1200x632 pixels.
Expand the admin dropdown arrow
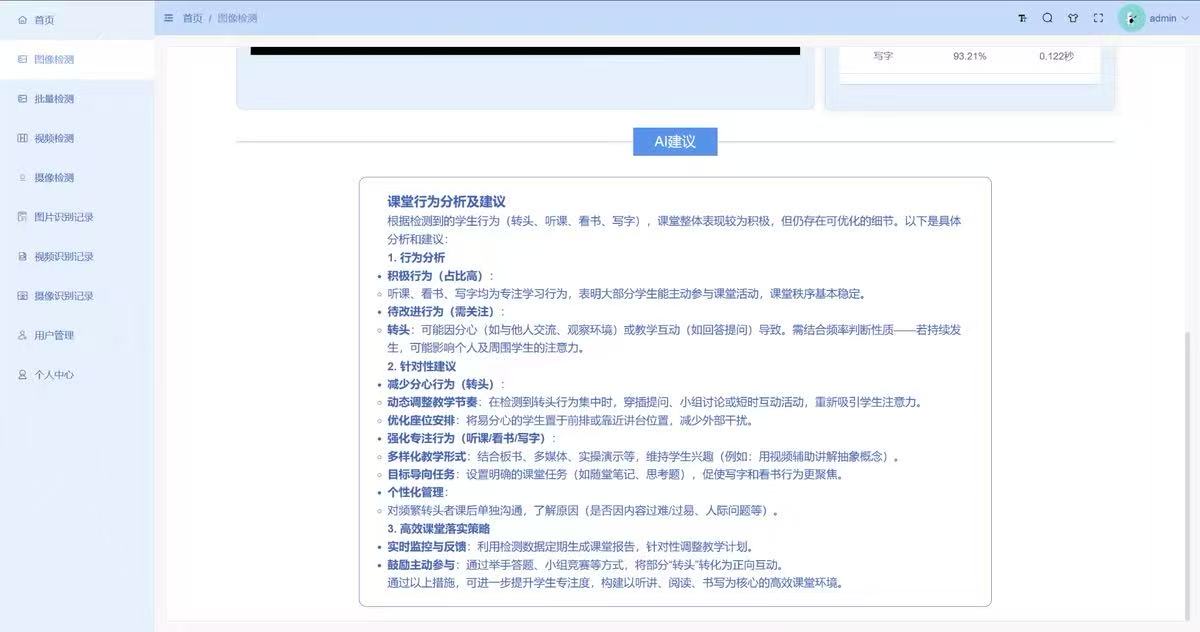pyautogui.click(x=1185, y=18)
